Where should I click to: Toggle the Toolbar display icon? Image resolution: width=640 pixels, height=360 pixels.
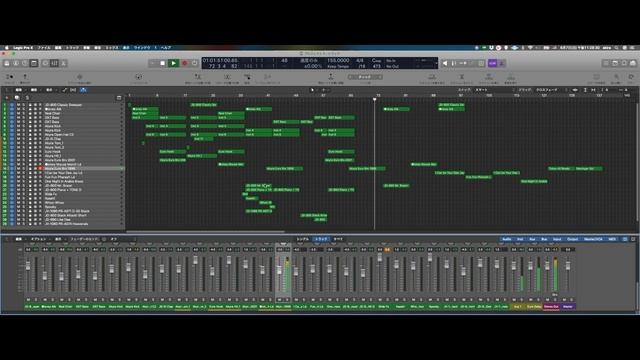click(34, 63)
